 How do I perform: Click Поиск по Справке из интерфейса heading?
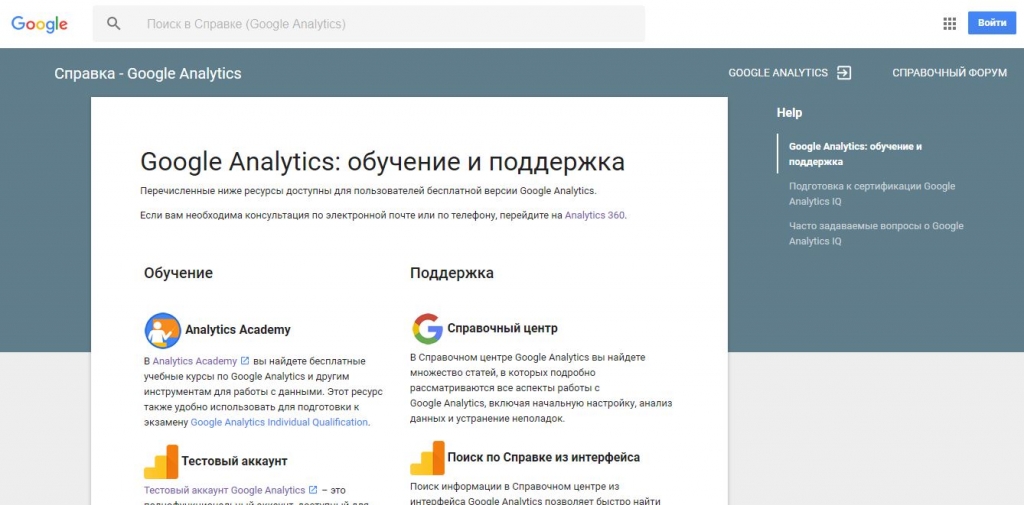pyautogui.click(x=543, y=457)
